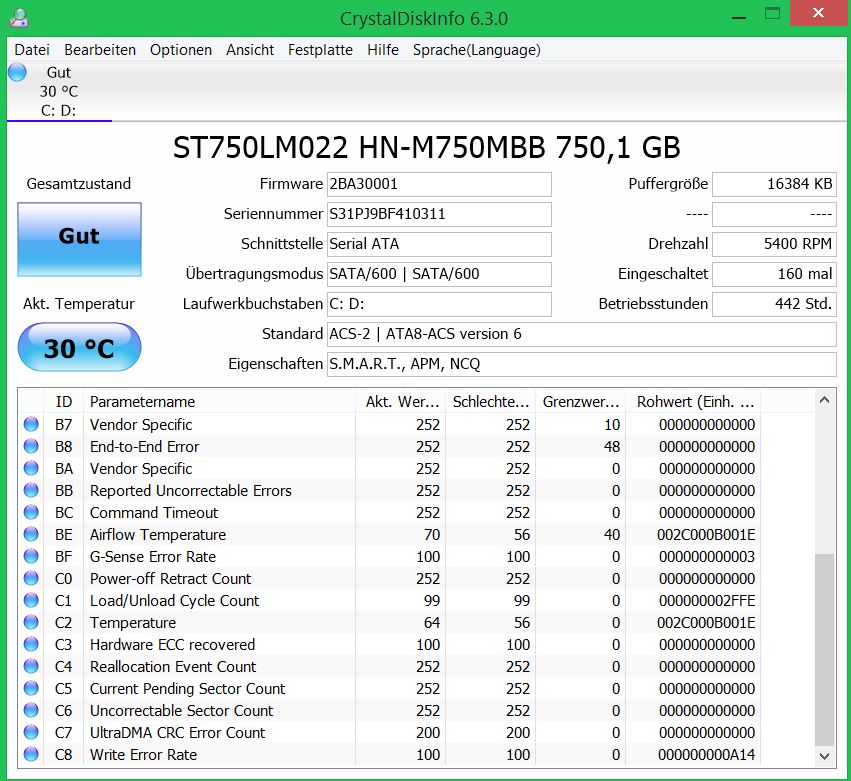Click the Firmware field 2BA30001
The height and width of the screenshot is (781, 851).
click(x=439, y=184)
